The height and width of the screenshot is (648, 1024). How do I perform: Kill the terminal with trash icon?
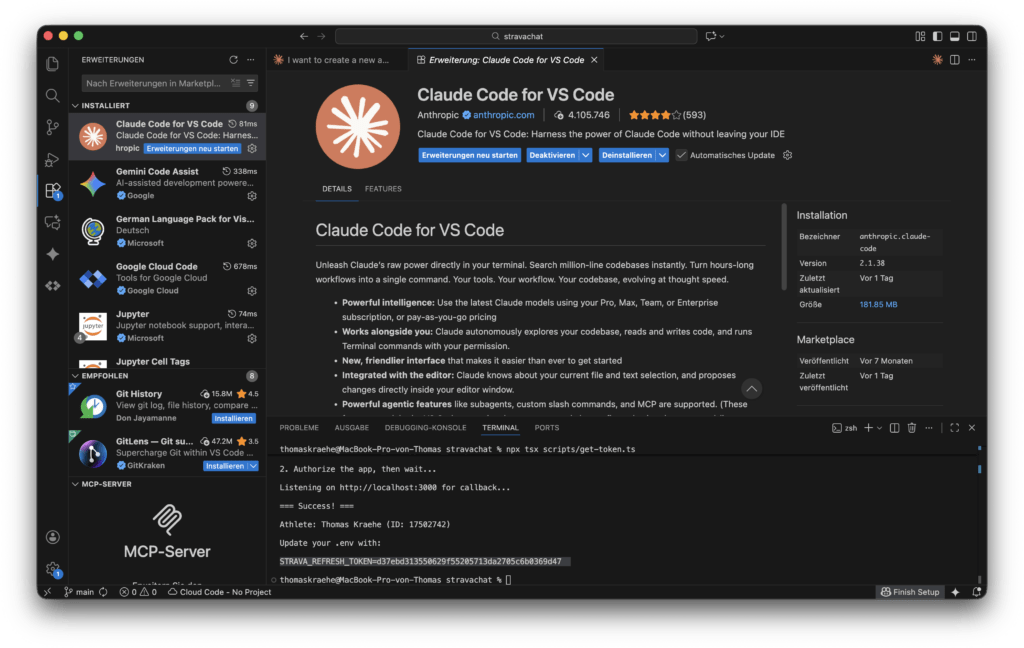pyautogui.click(x=912, y=428)
